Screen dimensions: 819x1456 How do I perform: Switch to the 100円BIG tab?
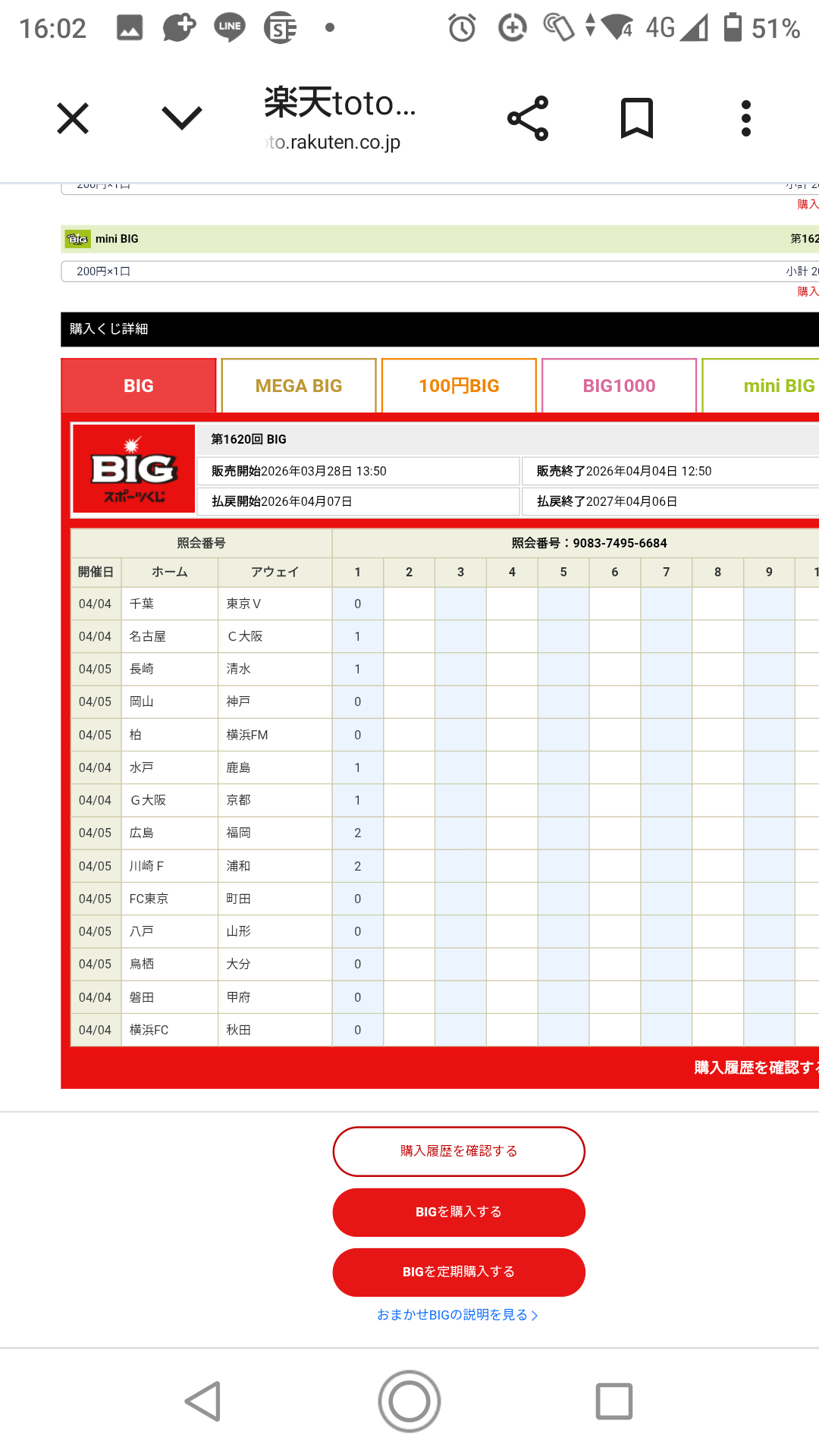[459, 386]
